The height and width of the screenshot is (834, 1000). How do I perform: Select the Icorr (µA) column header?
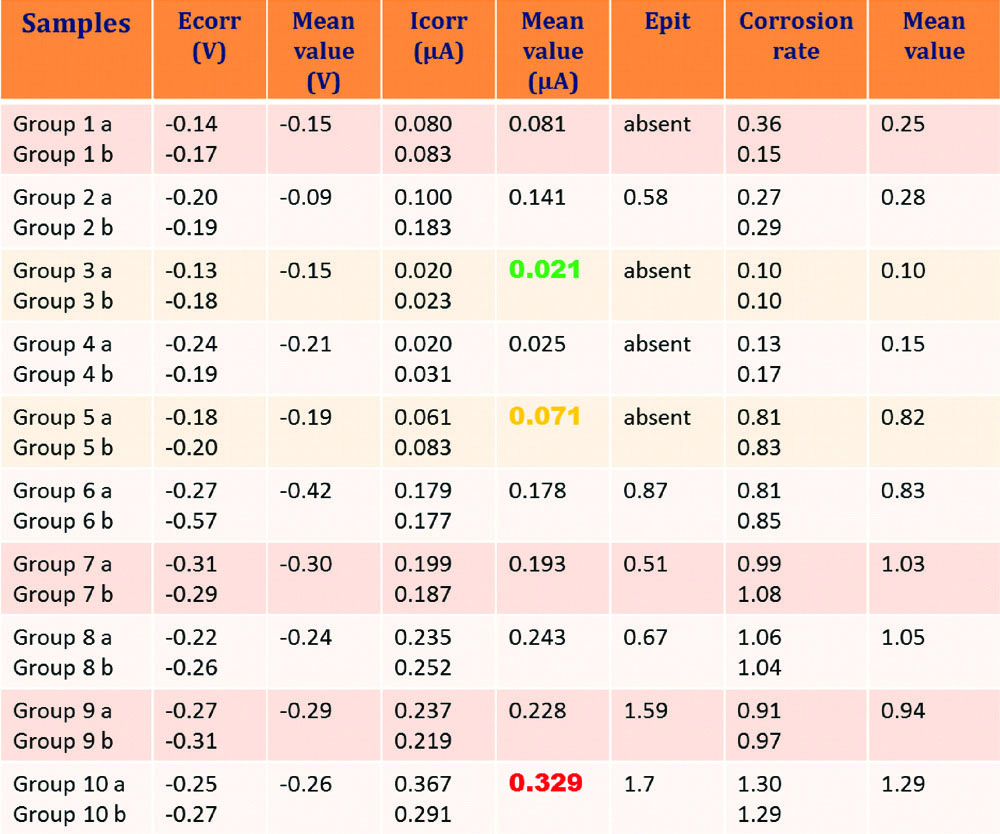(438, 37)
